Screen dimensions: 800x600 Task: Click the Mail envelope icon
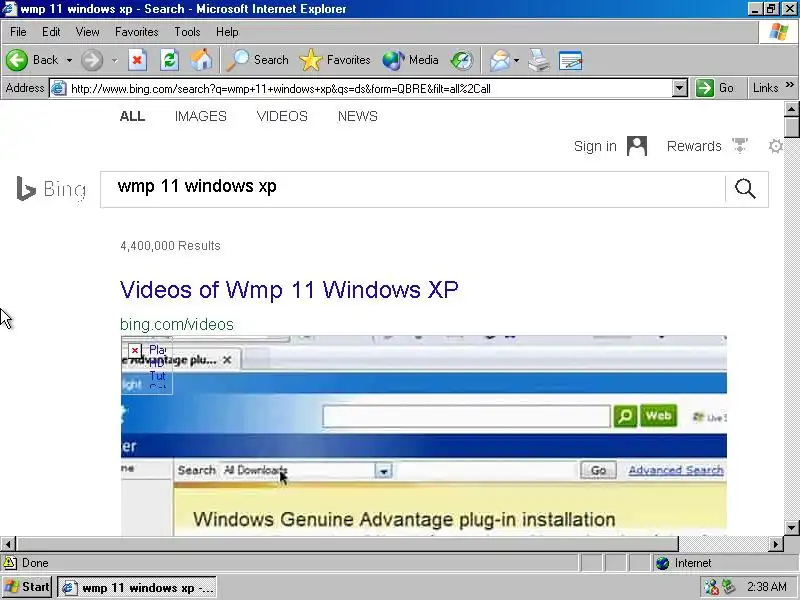click(x=499, y=60)
